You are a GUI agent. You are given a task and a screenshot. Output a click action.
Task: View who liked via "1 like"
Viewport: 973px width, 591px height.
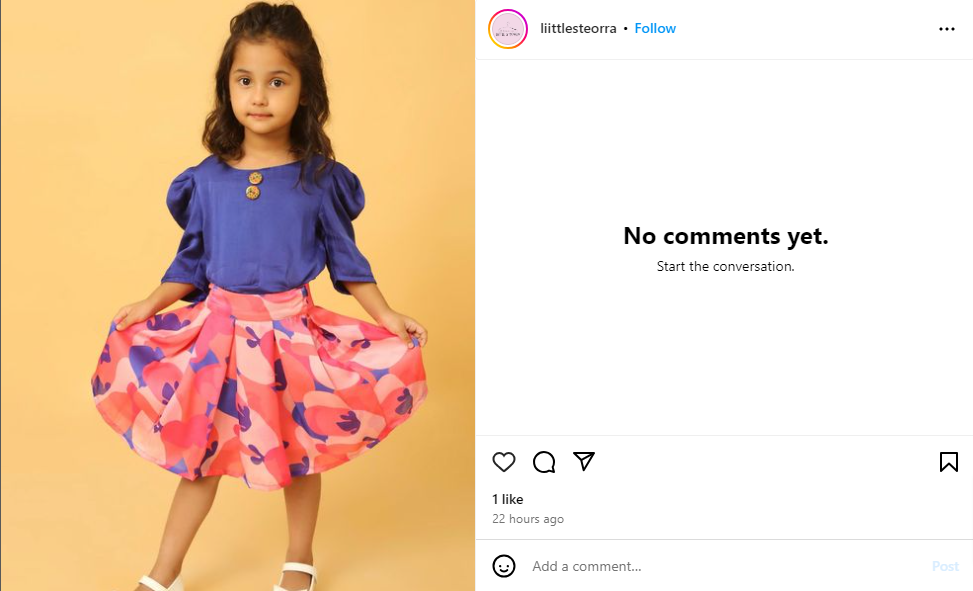(507, 499)
